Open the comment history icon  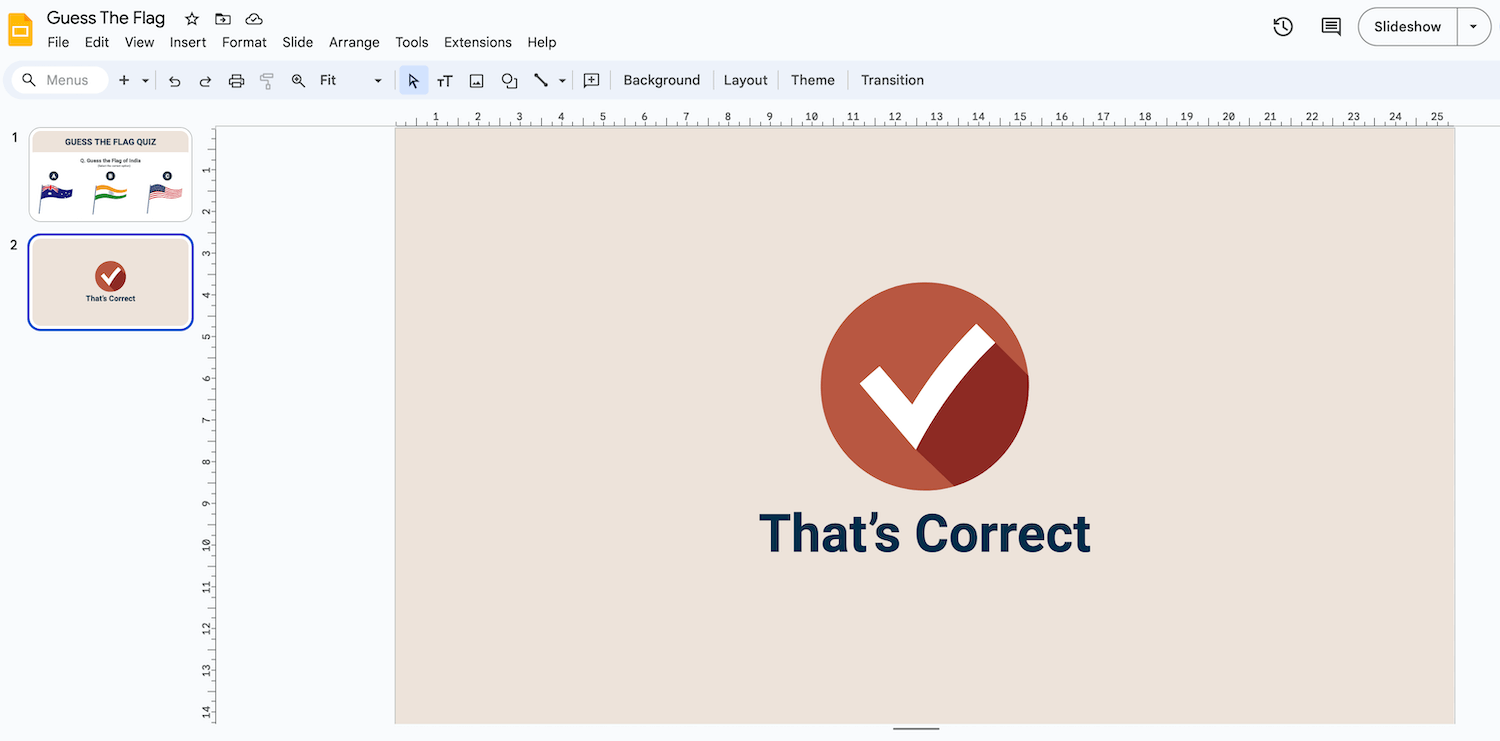coord(1331,27)
